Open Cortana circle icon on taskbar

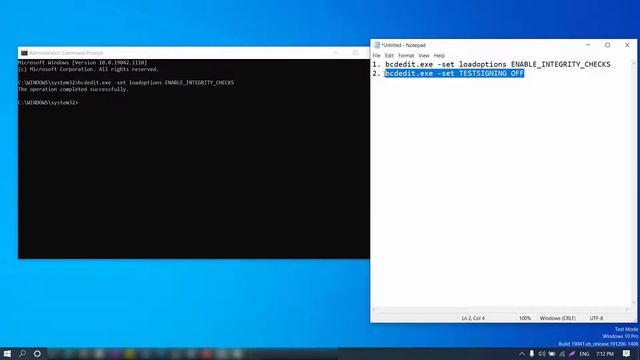pyautogui.click(x=37, y=353)
